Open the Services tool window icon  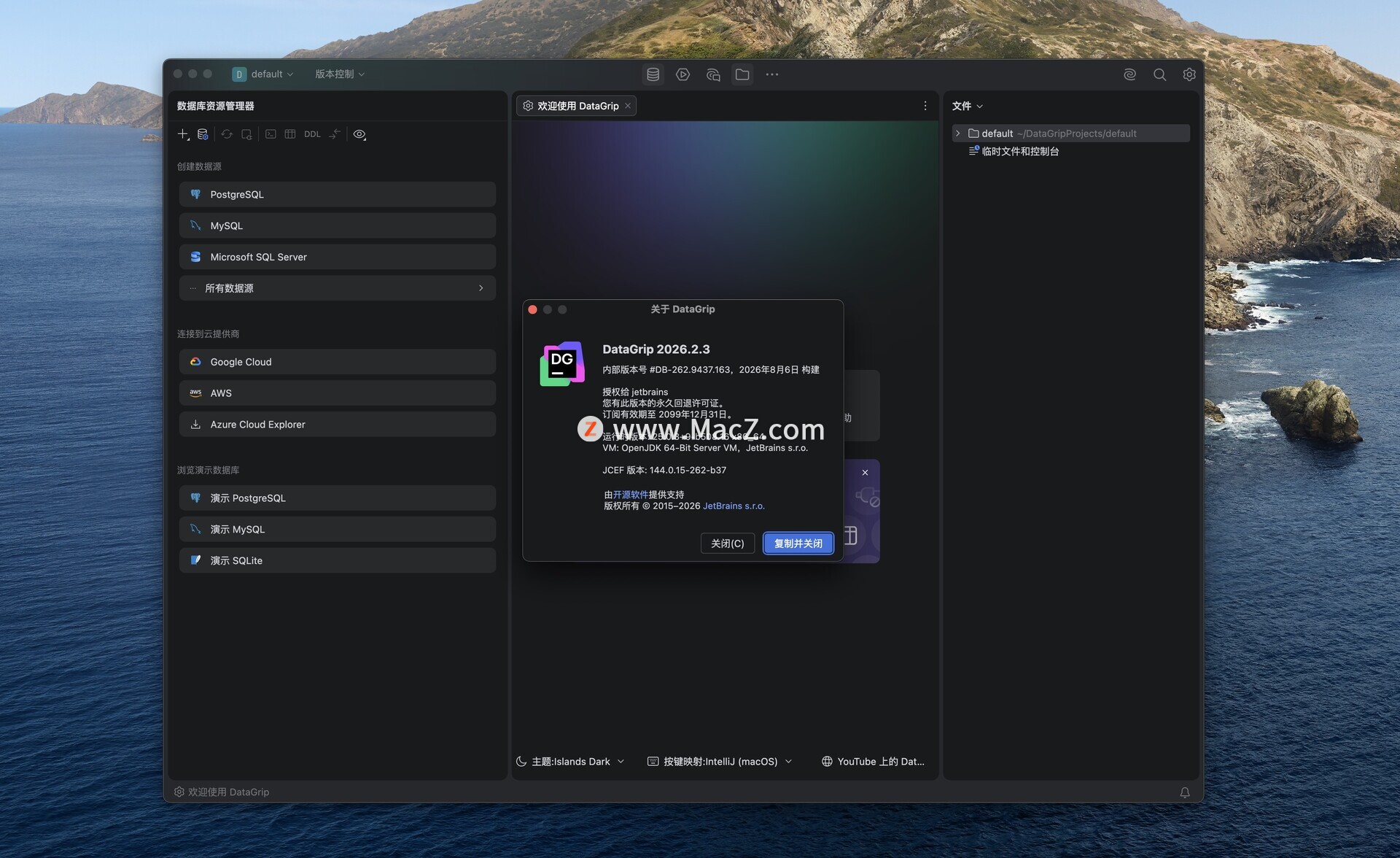click(682, 74)
